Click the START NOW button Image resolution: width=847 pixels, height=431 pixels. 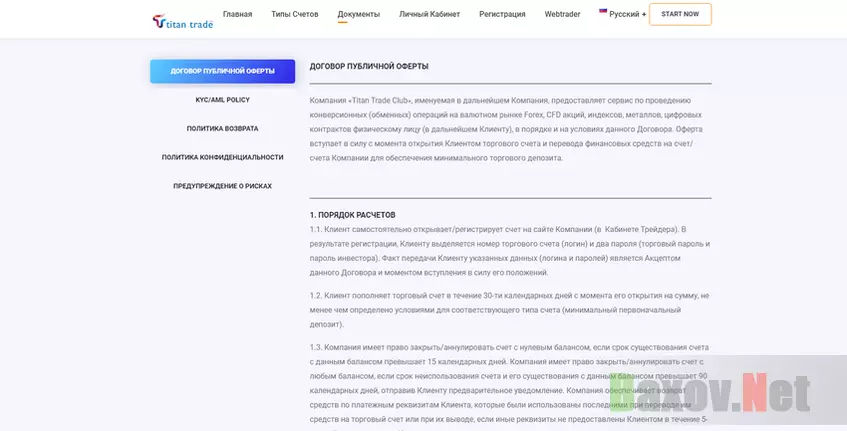coord(680,14)
